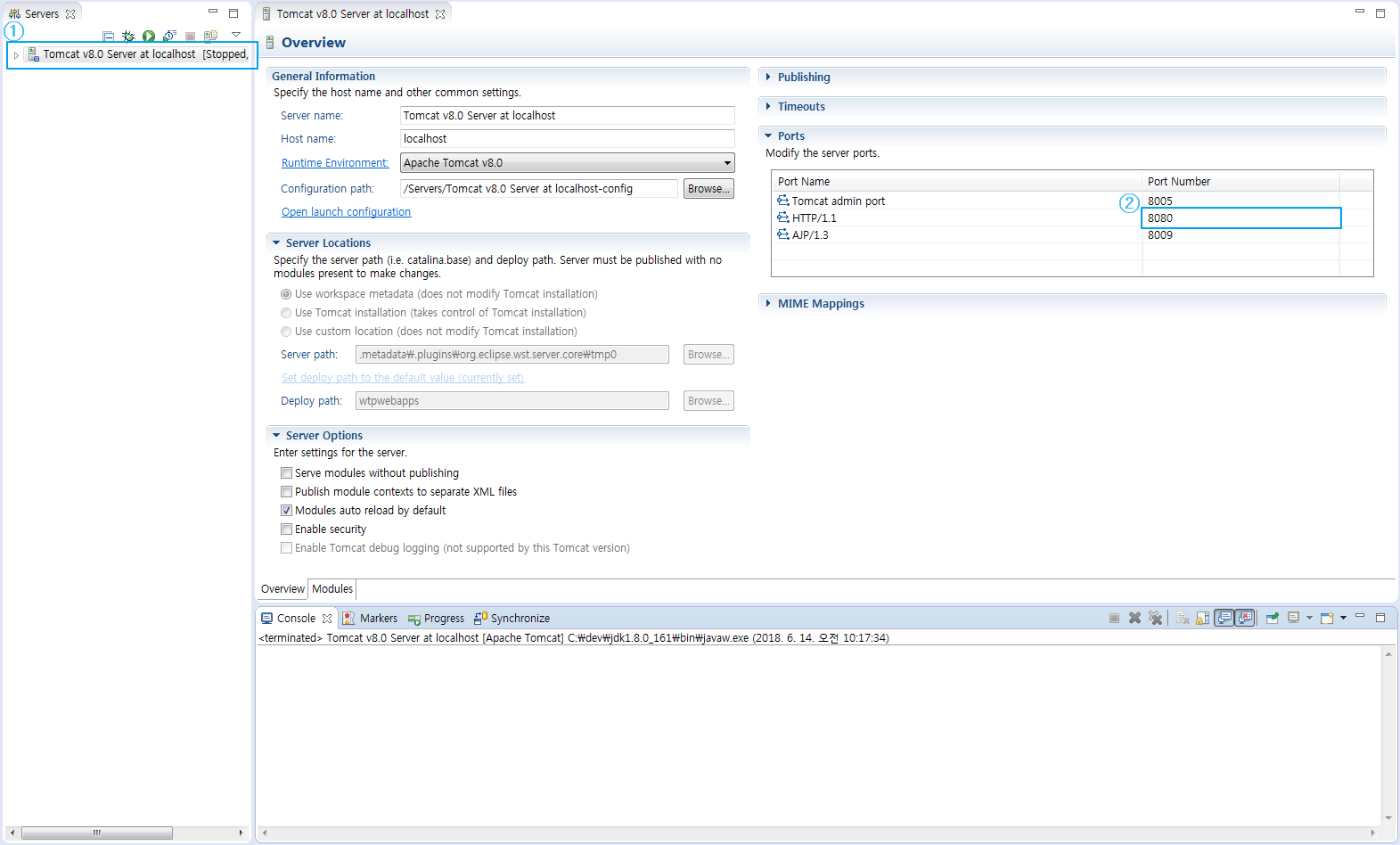Click Set deploy path to default value link

coord(403,378)
